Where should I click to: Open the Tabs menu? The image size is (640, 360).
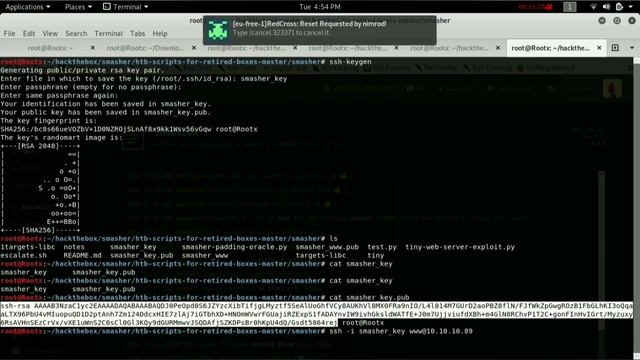(138, 33)
